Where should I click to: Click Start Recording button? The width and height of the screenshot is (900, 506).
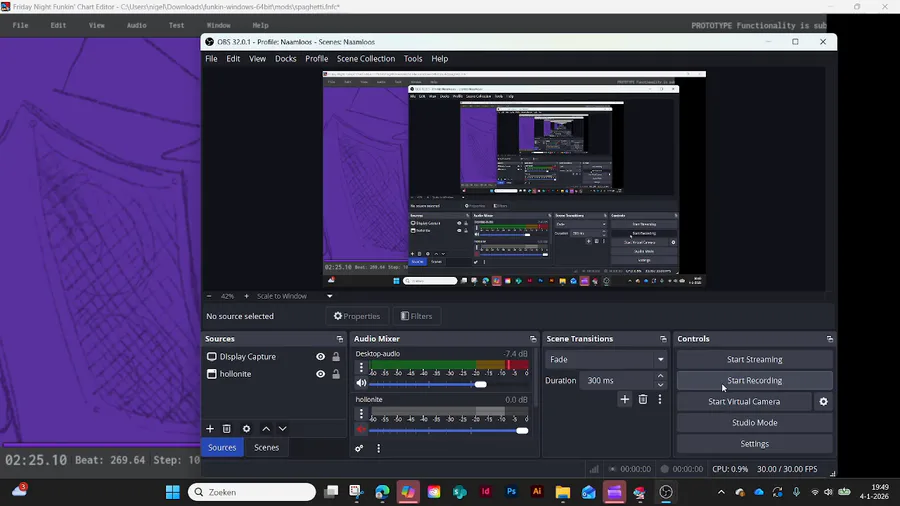[754, 380]
